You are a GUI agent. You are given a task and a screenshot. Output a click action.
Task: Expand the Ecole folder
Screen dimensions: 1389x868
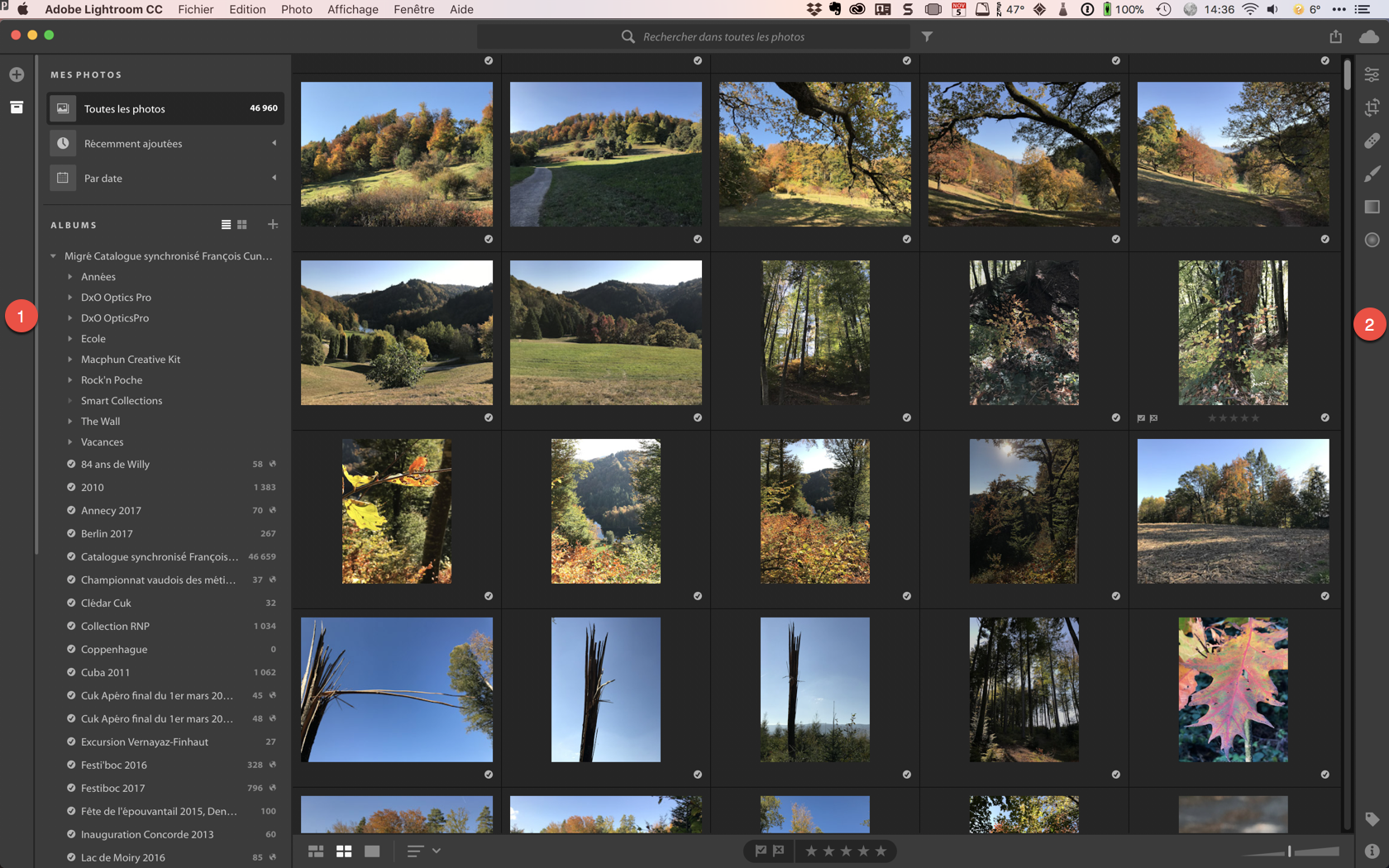coord(69,339)
